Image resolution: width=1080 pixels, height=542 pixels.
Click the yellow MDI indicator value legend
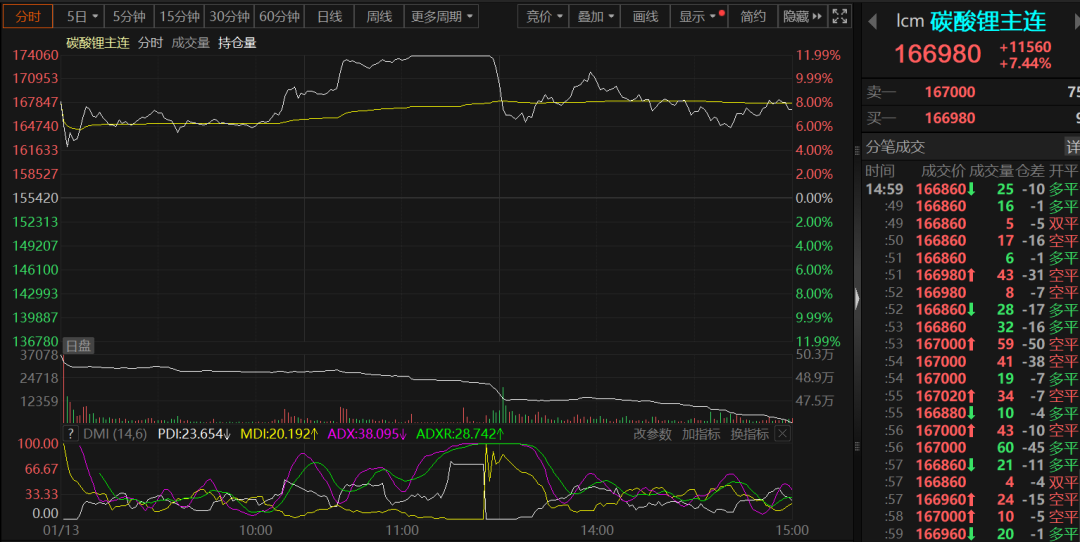point(280,434)
